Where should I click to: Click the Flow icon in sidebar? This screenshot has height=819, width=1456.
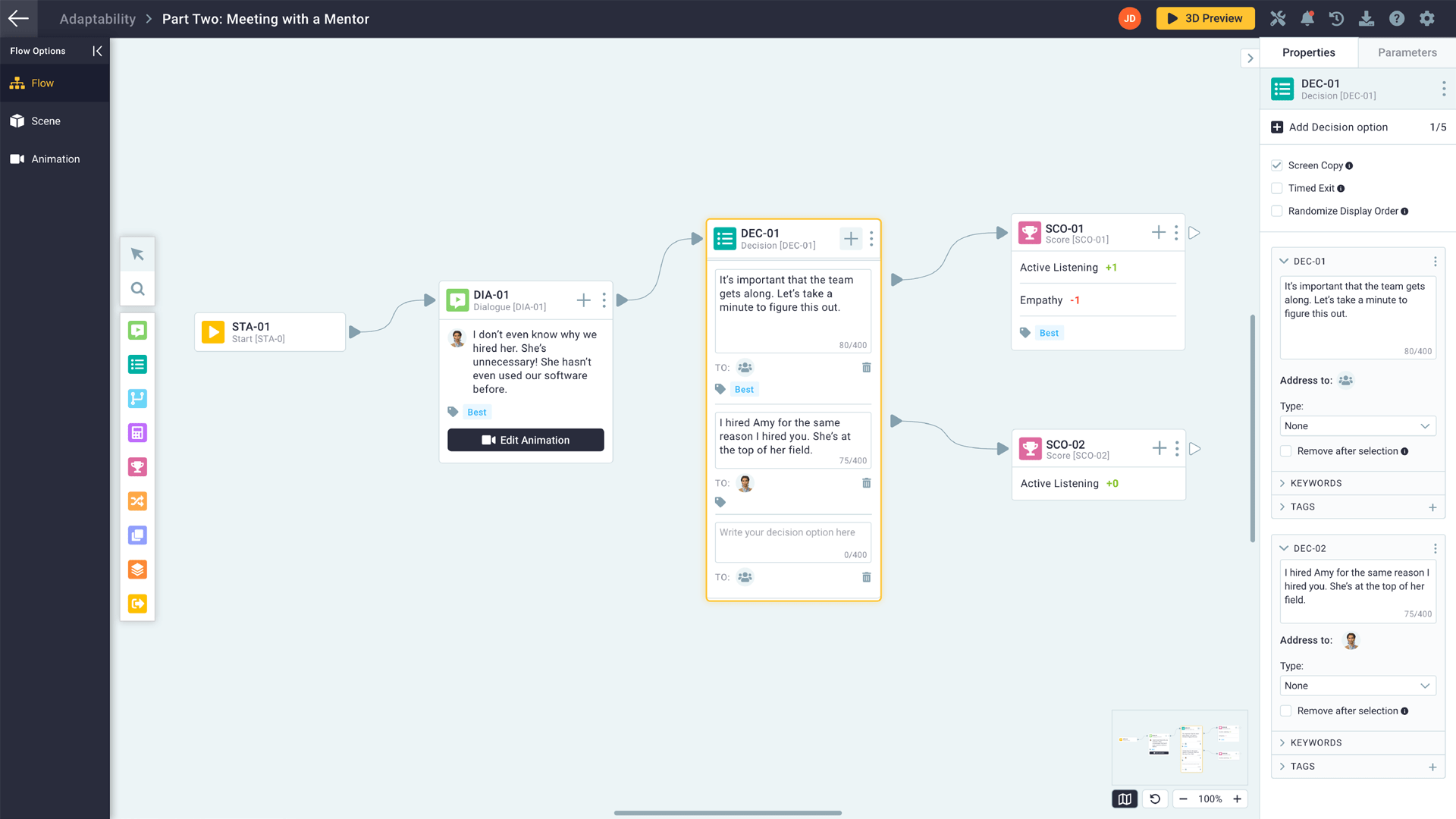pyautogui.click(x=17, y=83)
